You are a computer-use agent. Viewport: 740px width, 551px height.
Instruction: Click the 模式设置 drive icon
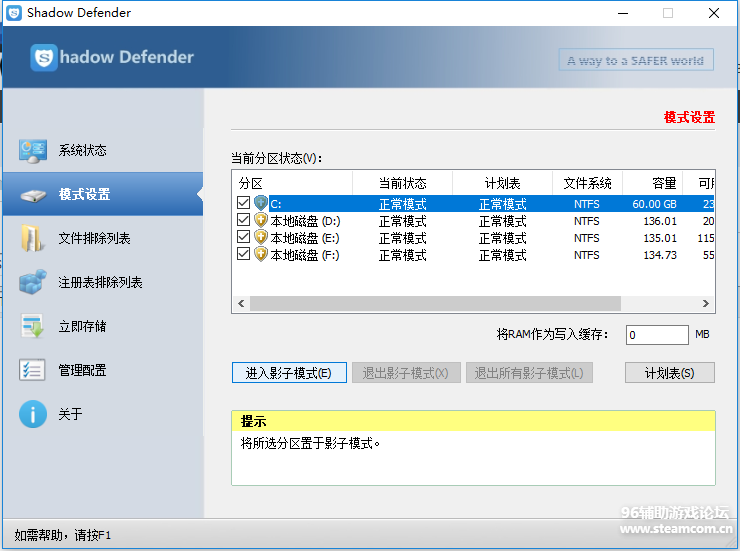click(x=32, y=195)
